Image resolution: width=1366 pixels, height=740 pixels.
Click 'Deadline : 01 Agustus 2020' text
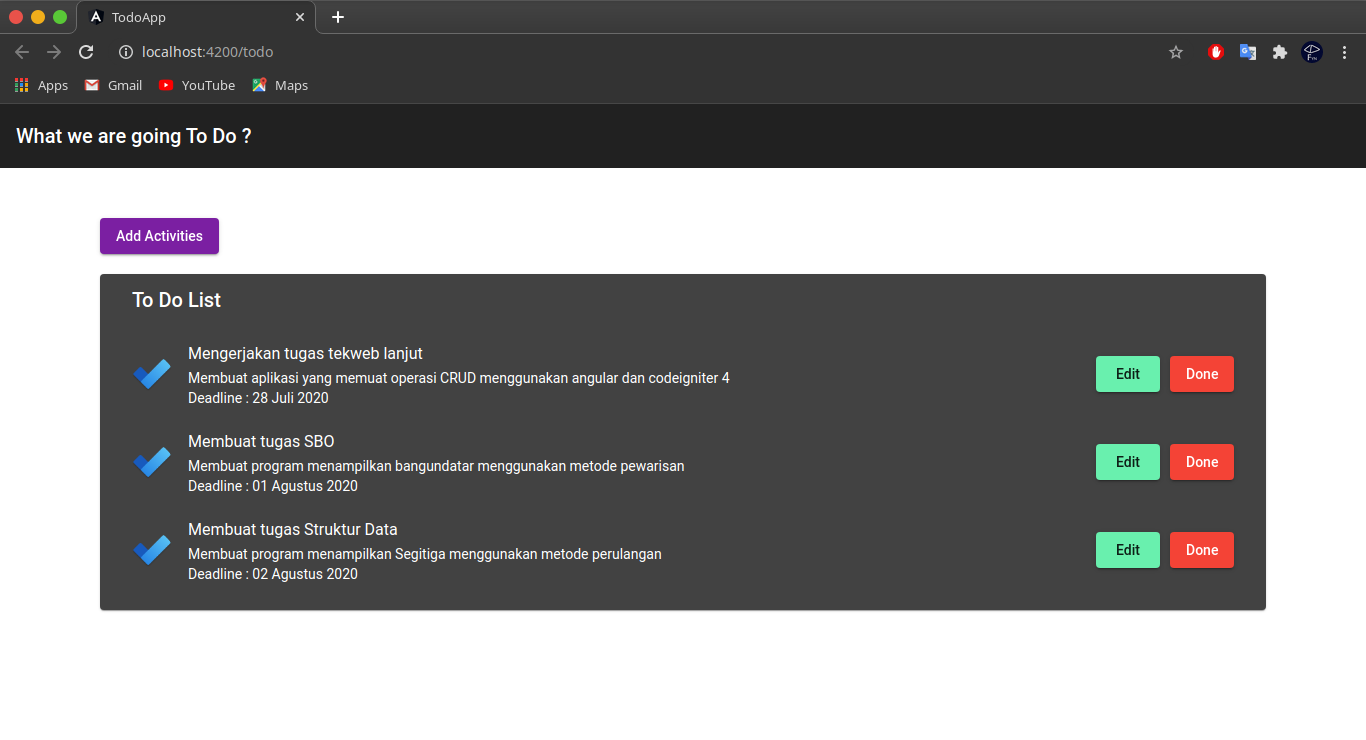coord(273,486)
